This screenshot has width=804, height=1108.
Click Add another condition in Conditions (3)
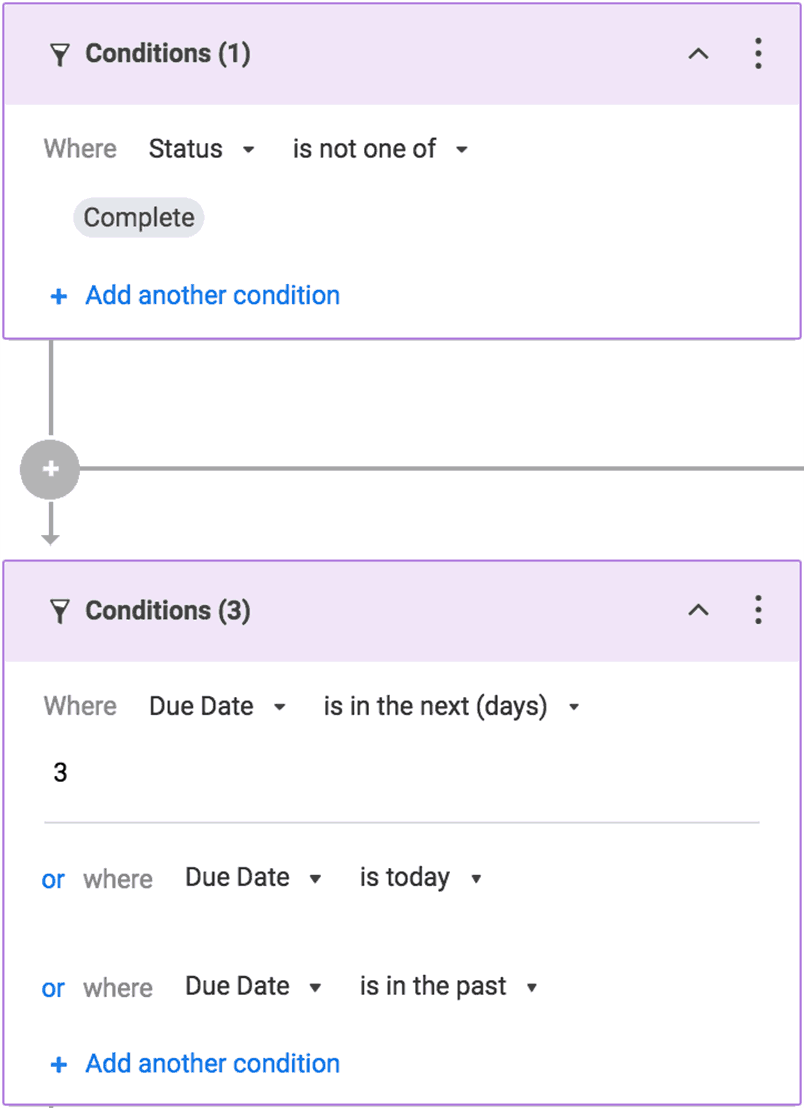[x=212, y=1063]
